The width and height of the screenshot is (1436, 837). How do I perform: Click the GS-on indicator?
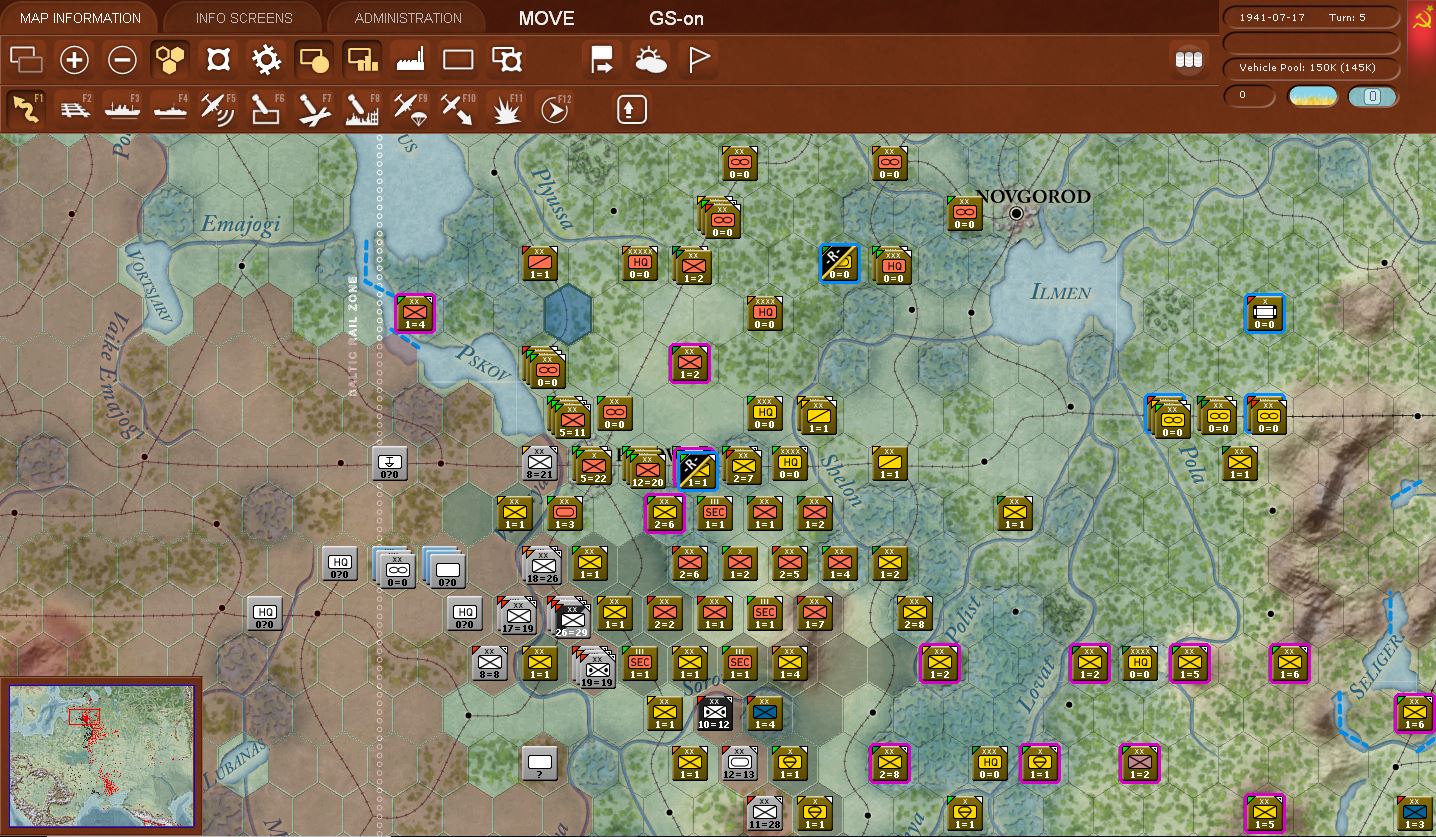(677, 18)
